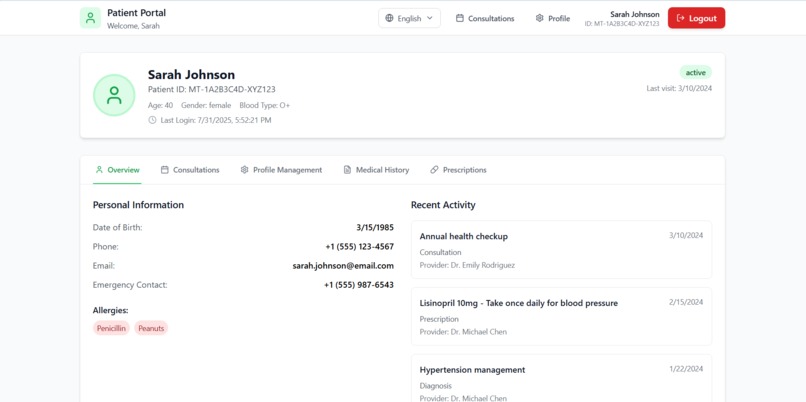Click the Patient Portal logo icon

click(90, 18)
